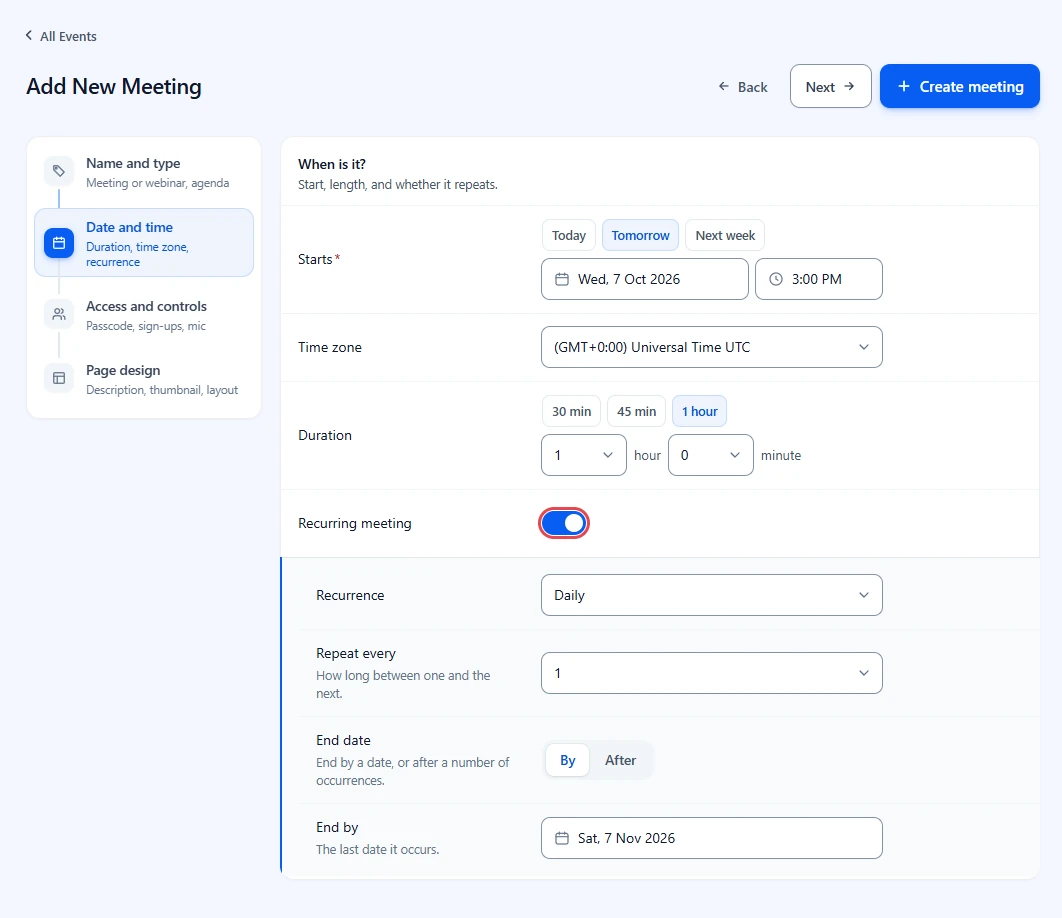
Task: Choose the Tomorrow quick start option
Action: [x=640, y=235]
